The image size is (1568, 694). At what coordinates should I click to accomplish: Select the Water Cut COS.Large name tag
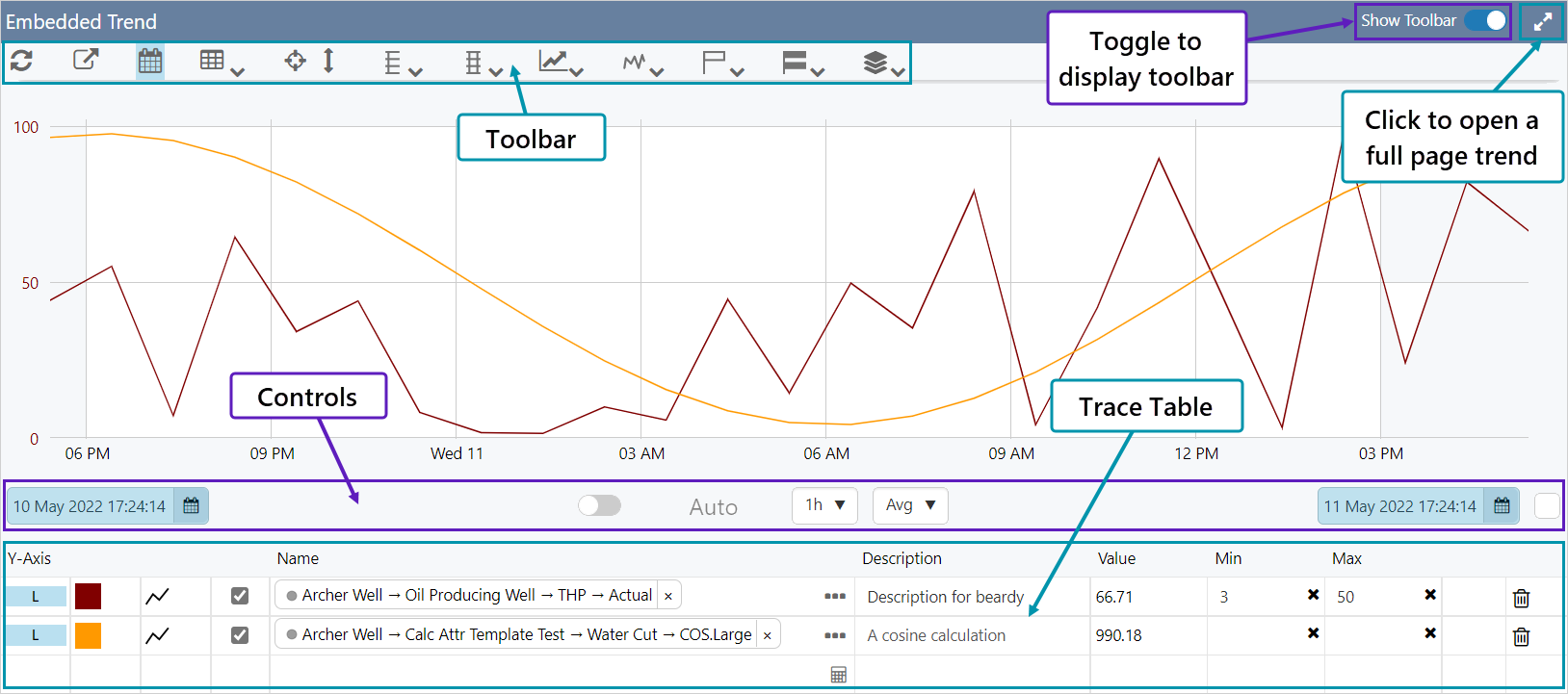coord(528,634)
